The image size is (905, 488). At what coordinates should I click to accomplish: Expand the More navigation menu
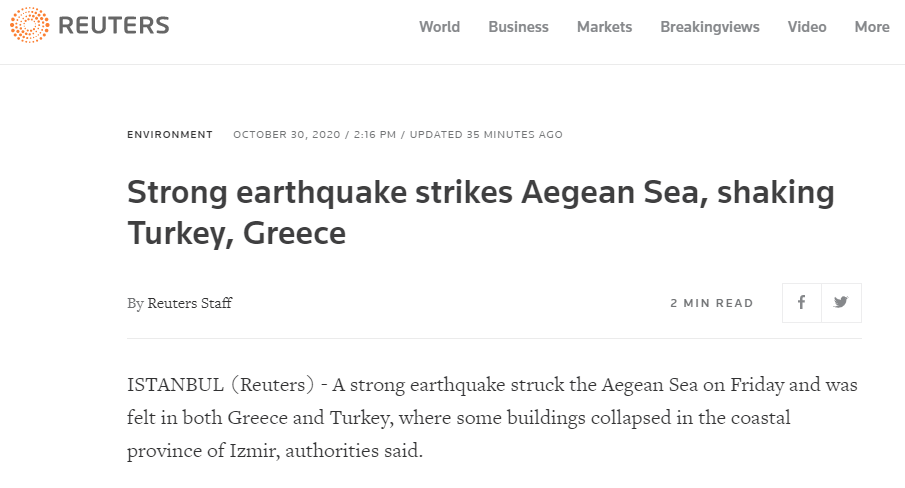point(872,27)
